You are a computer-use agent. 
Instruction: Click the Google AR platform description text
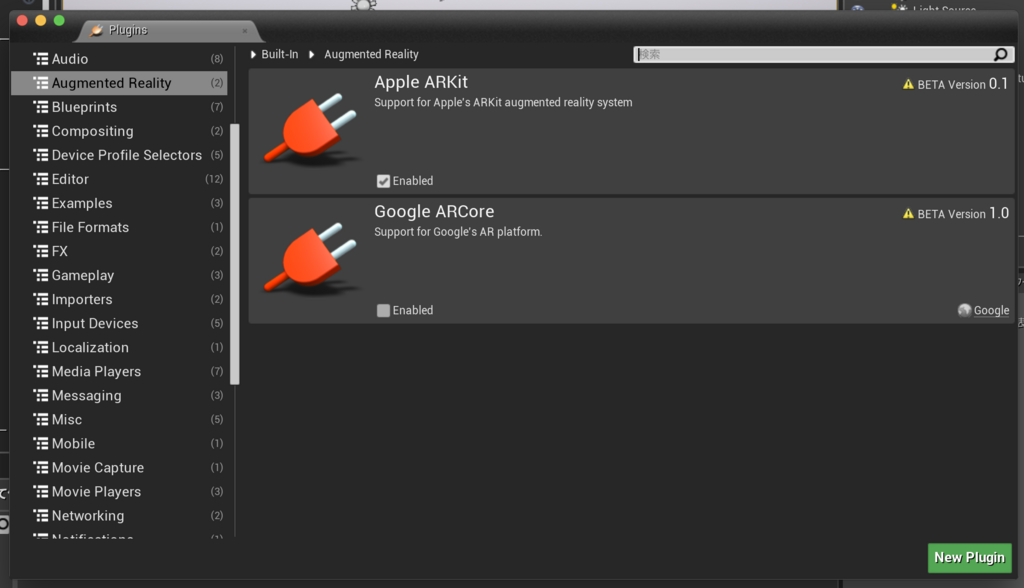click(458, 232)
